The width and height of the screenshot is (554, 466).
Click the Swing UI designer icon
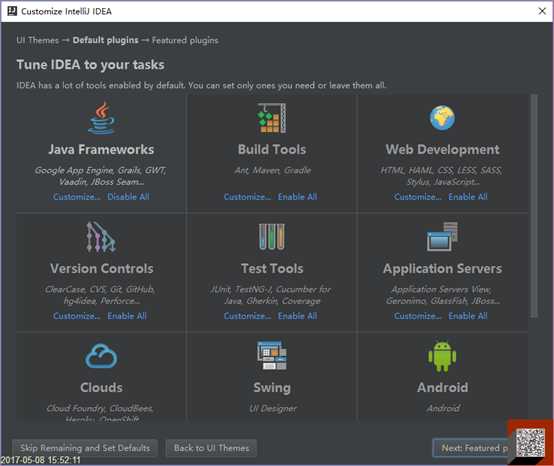point(272,356)
